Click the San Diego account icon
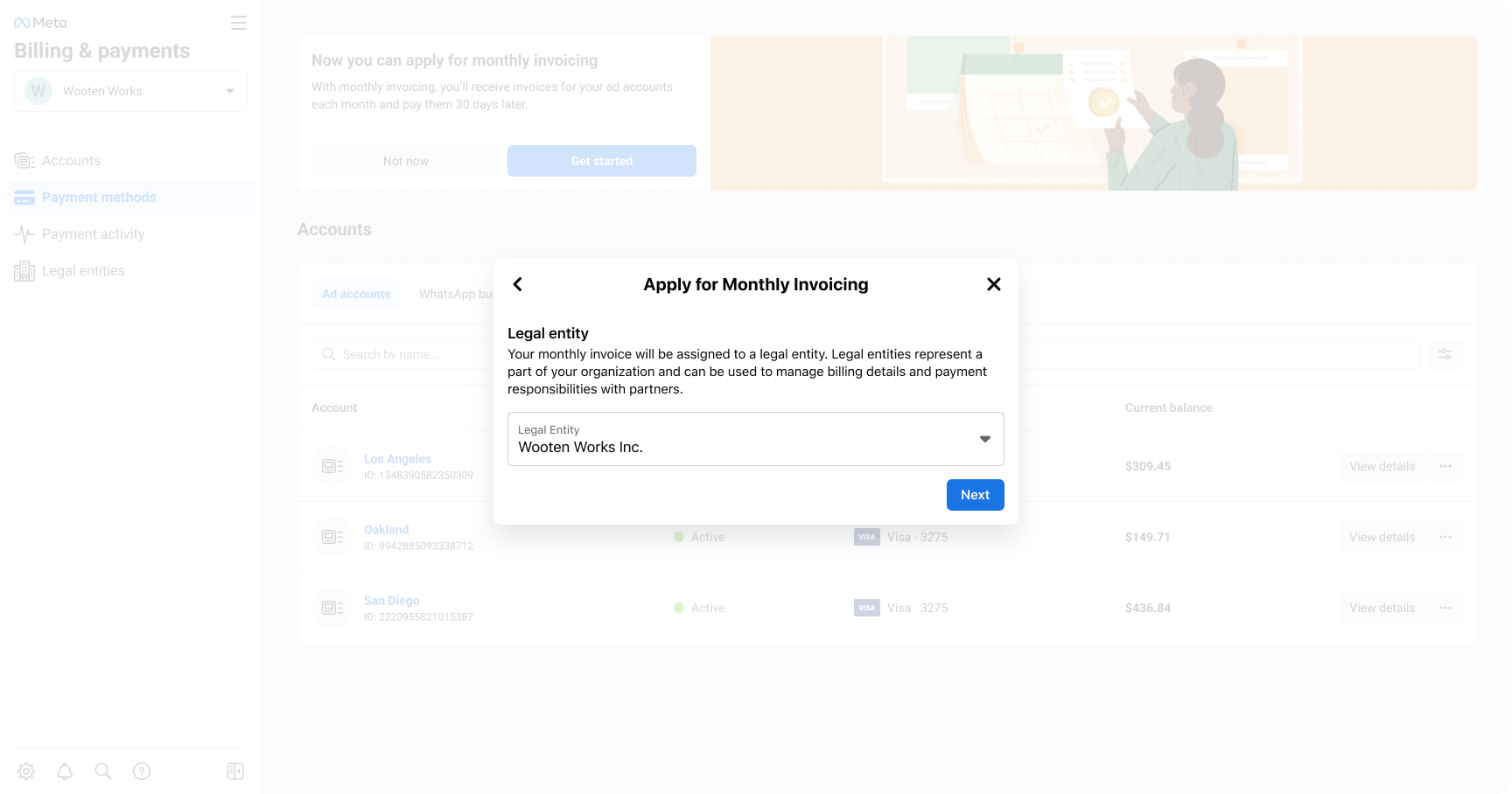 [x=332, y=608]
